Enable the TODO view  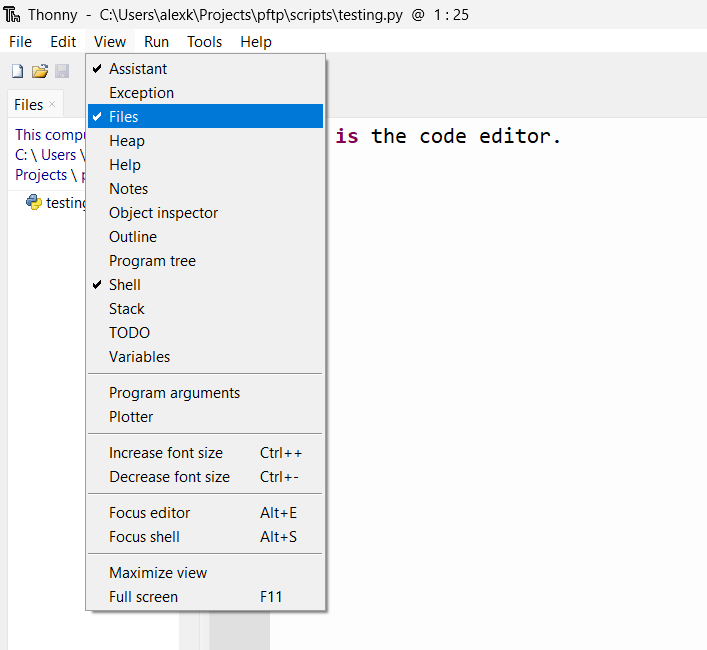(205, 333)
